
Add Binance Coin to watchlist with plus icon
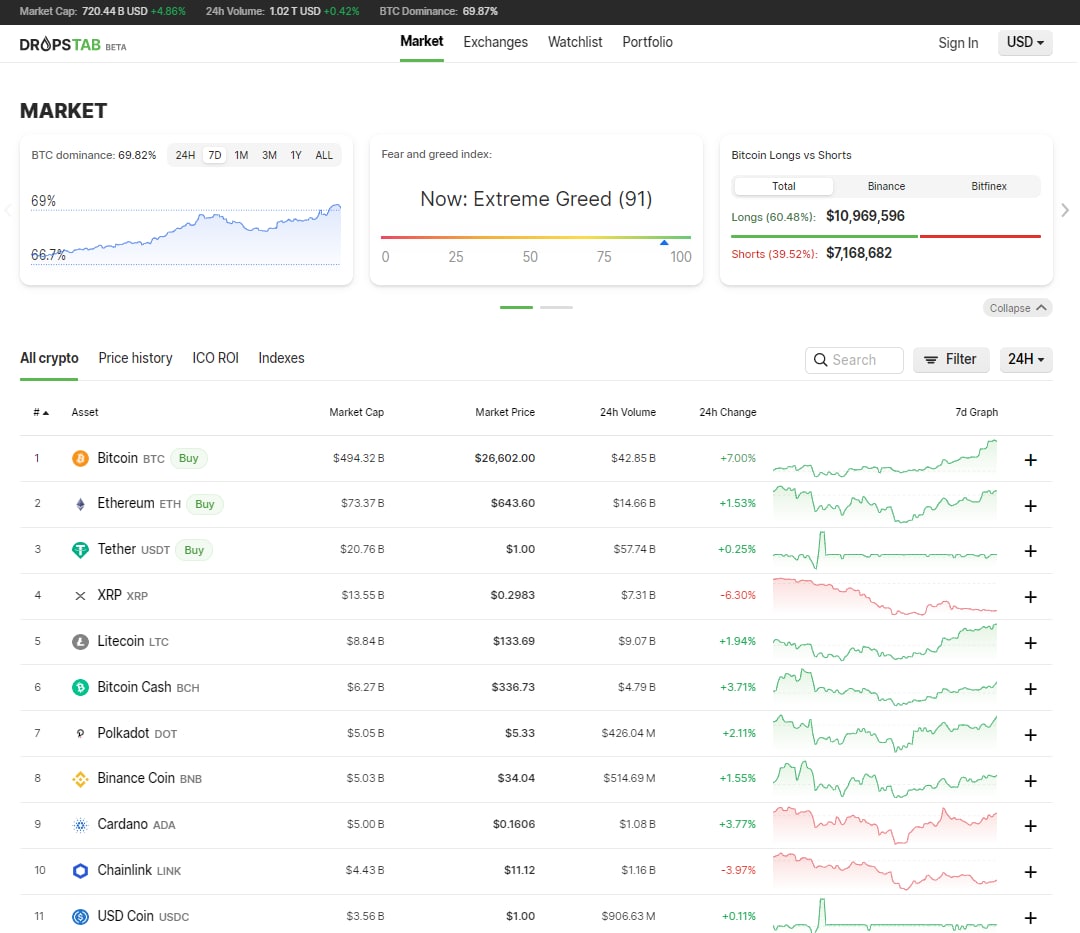pyautogui.click(x=1030, y=781)
